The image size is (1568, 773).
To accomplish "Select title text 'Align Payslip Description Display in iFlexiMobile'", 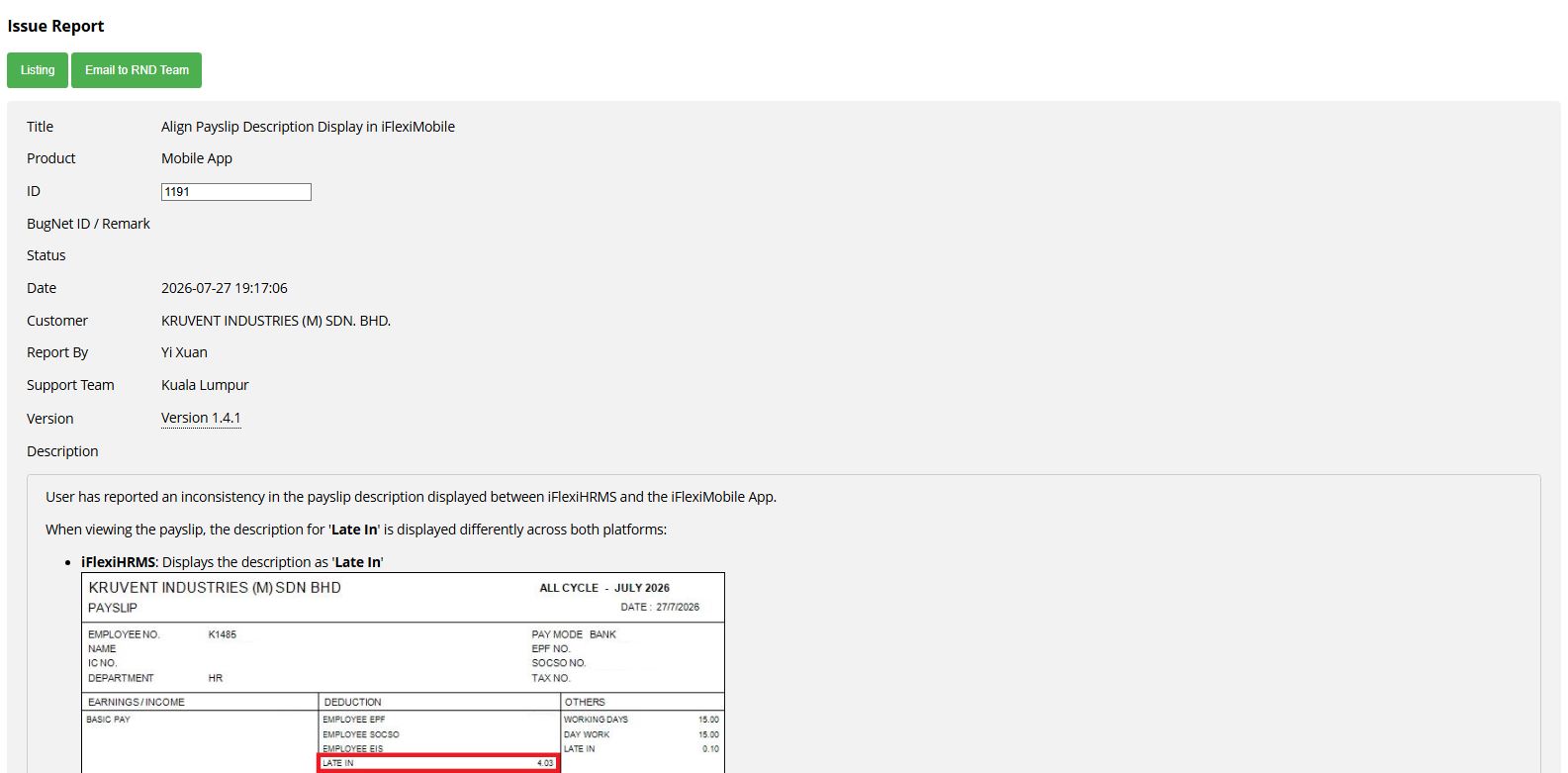I will tap(308, 127).
